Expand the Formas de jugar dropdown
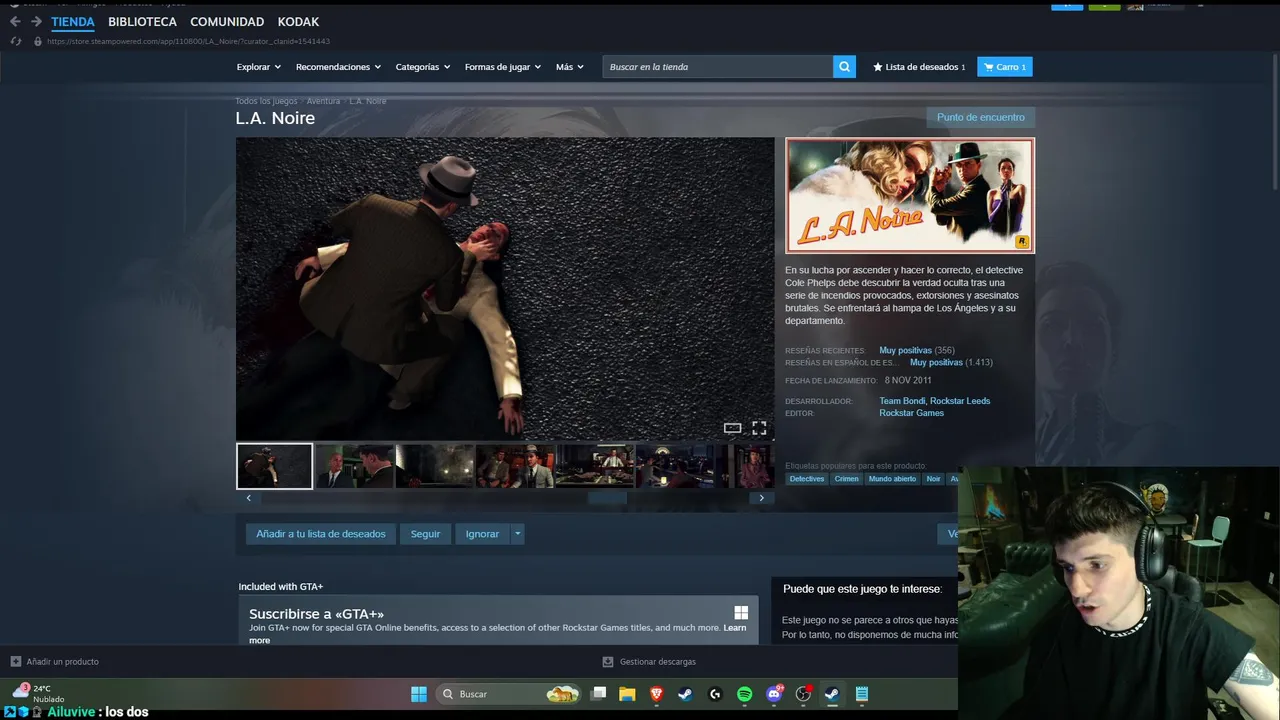This screenshot has height=720, width=1280. click(503, 67)
